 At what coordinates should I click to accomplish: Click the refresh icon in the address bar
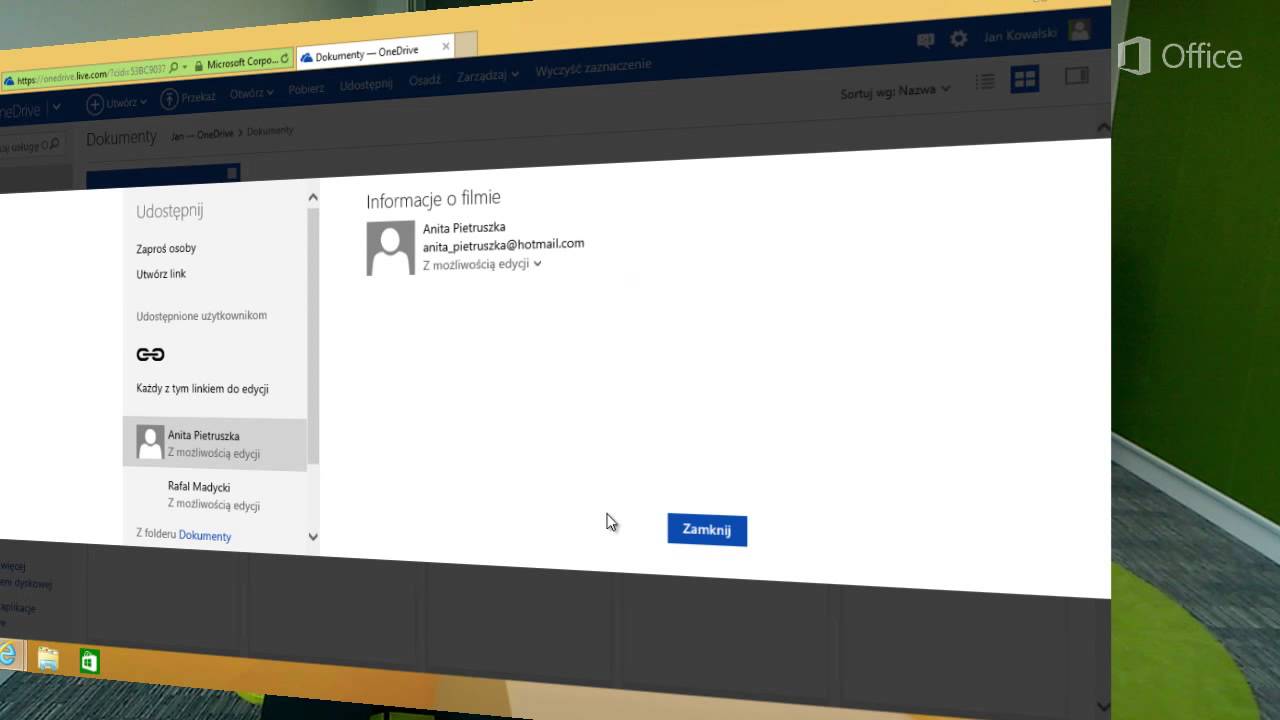pyautogui.click(x=285, y=60)
